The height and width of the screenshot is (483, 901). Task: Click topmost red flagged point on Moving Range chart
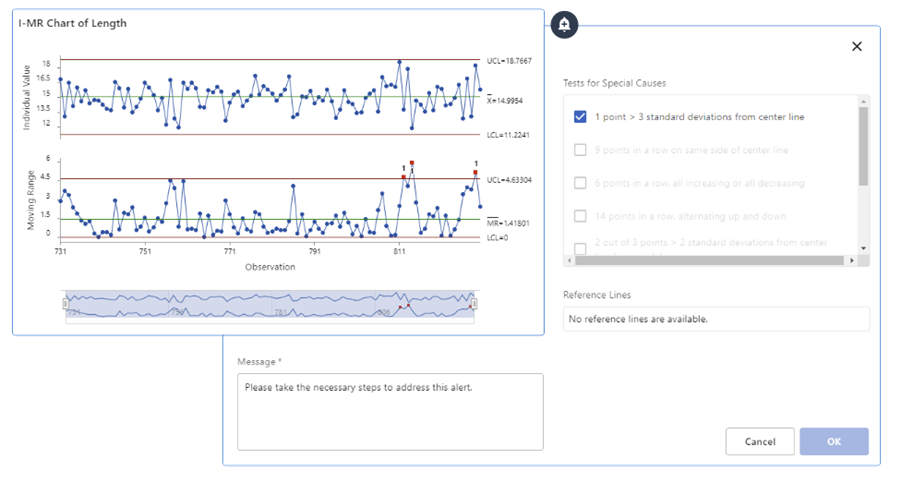coord(412,162)
